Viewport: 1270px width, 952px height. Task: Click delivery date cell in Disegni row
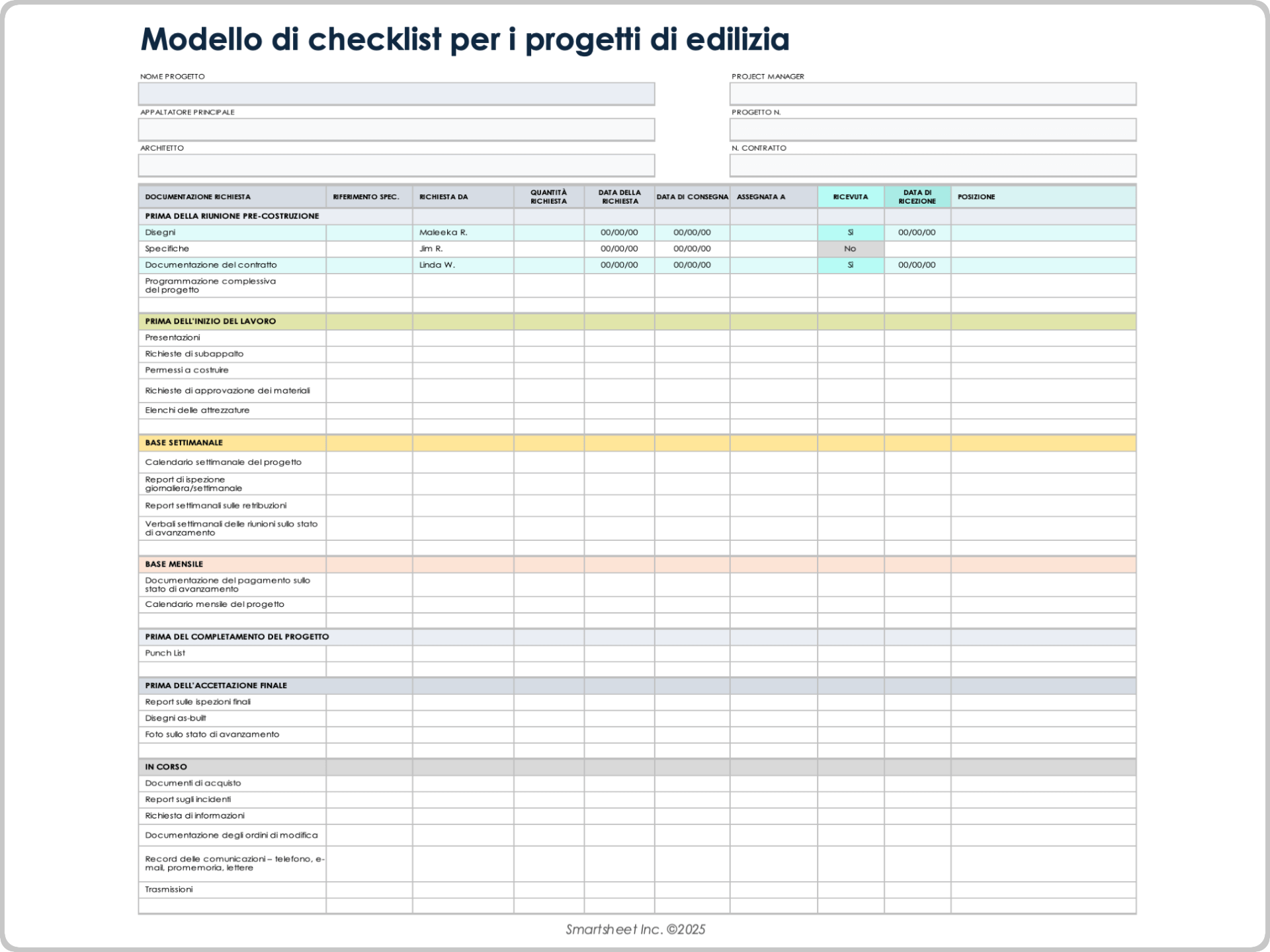(x=693, y=233)
